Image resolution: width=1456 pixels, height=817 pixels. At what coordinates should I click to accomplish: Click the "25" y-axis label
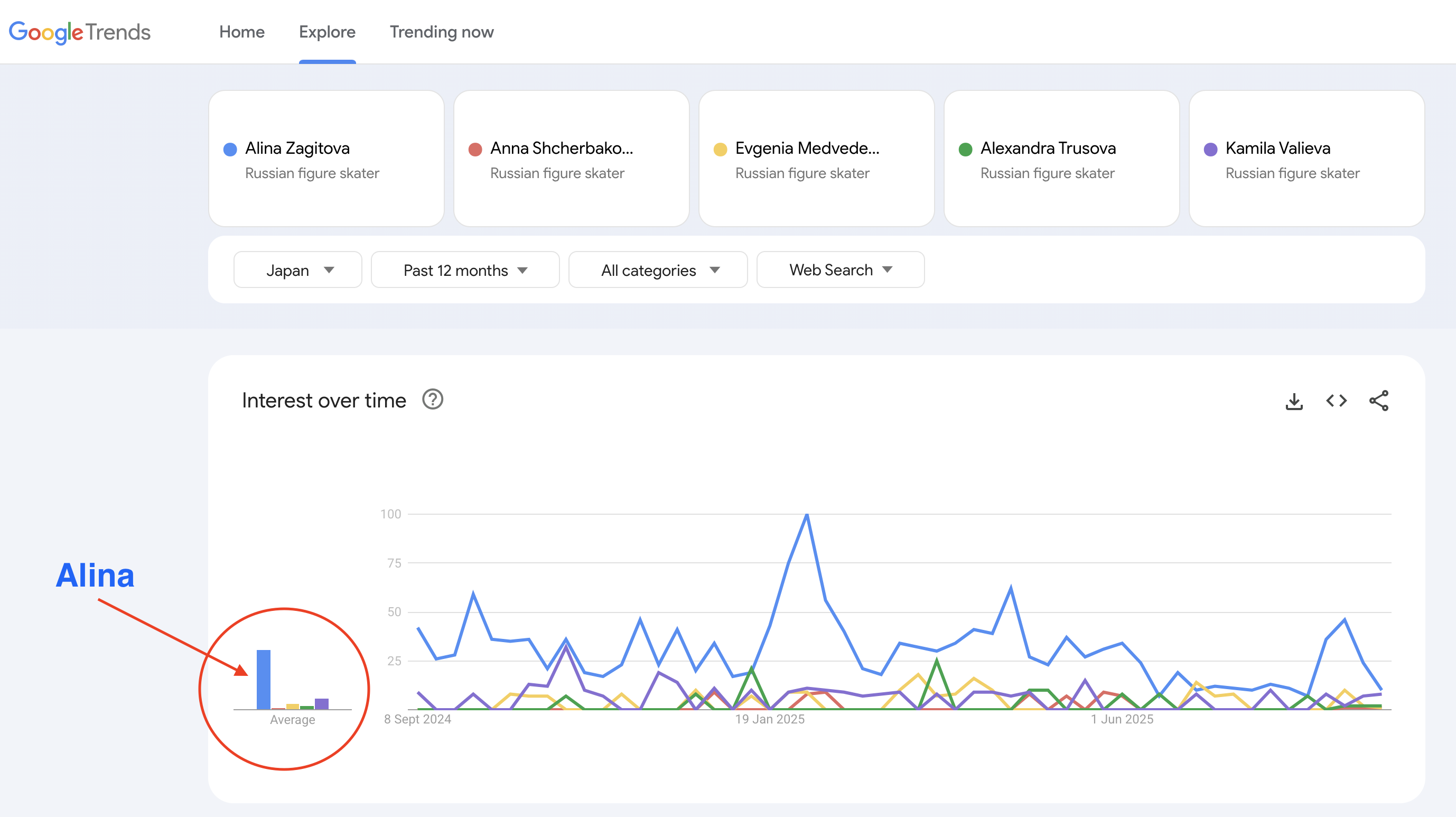click(395, 661)
